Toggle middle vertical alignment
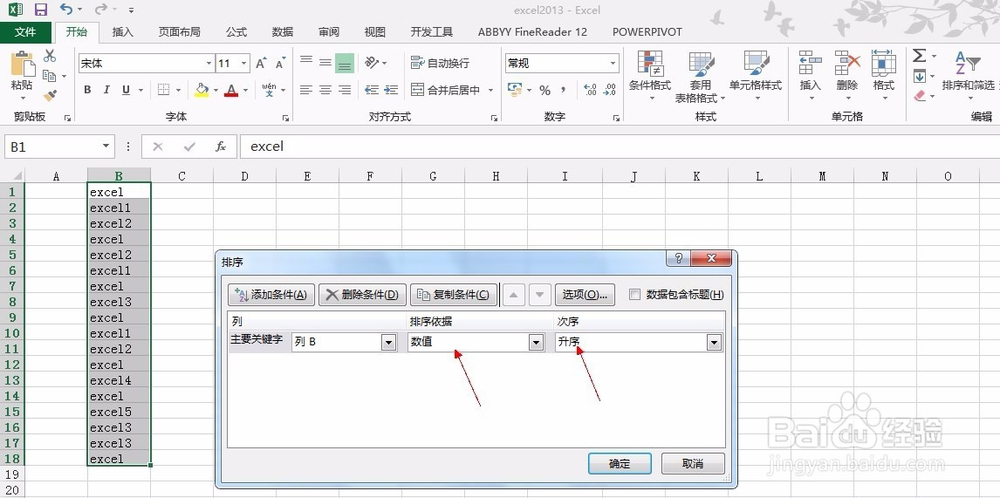Viewport: 1000px width, 498px height. pos(325,63)
